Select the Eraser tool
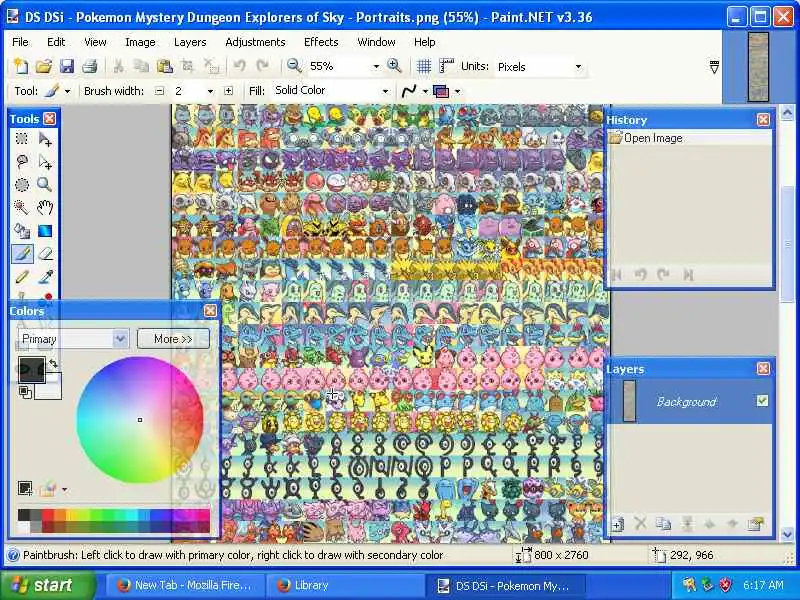 [x=45, y=254]
